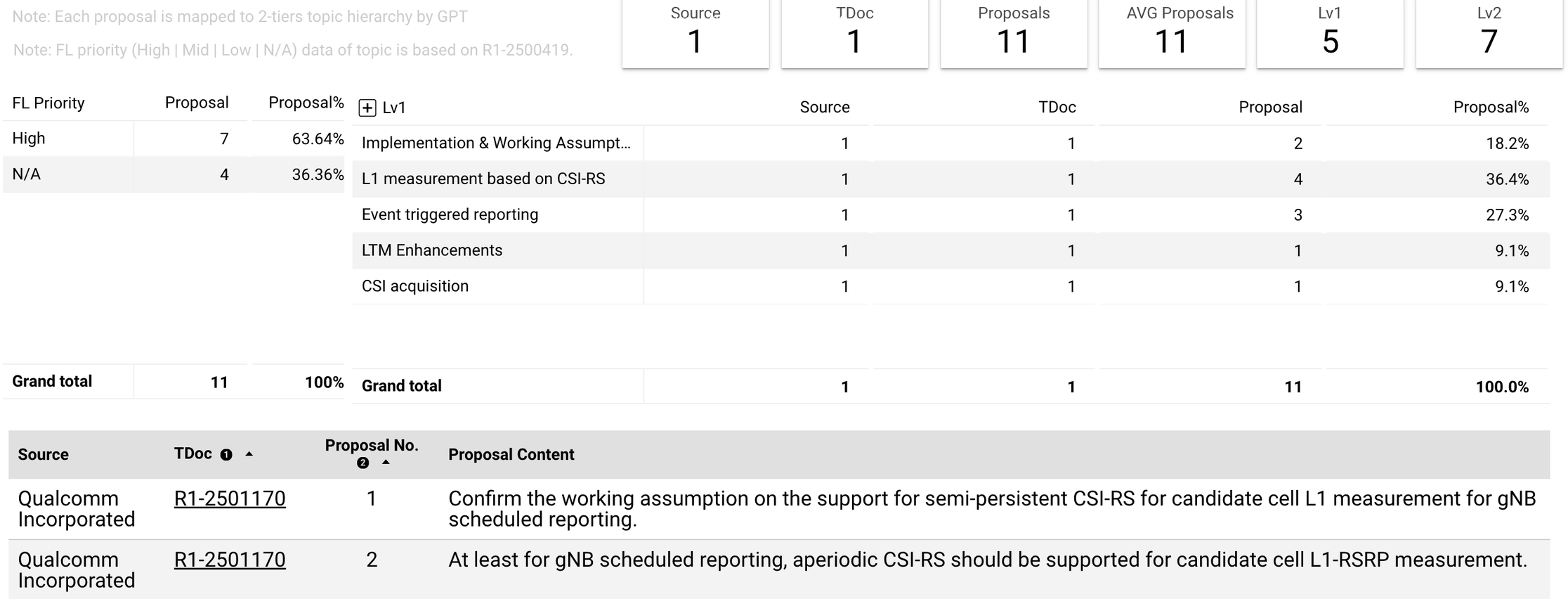The width and height of the screenshot is (1568, 599).
Task: Select the Event triggered reporting row
Action: click(x=951, y=214)
